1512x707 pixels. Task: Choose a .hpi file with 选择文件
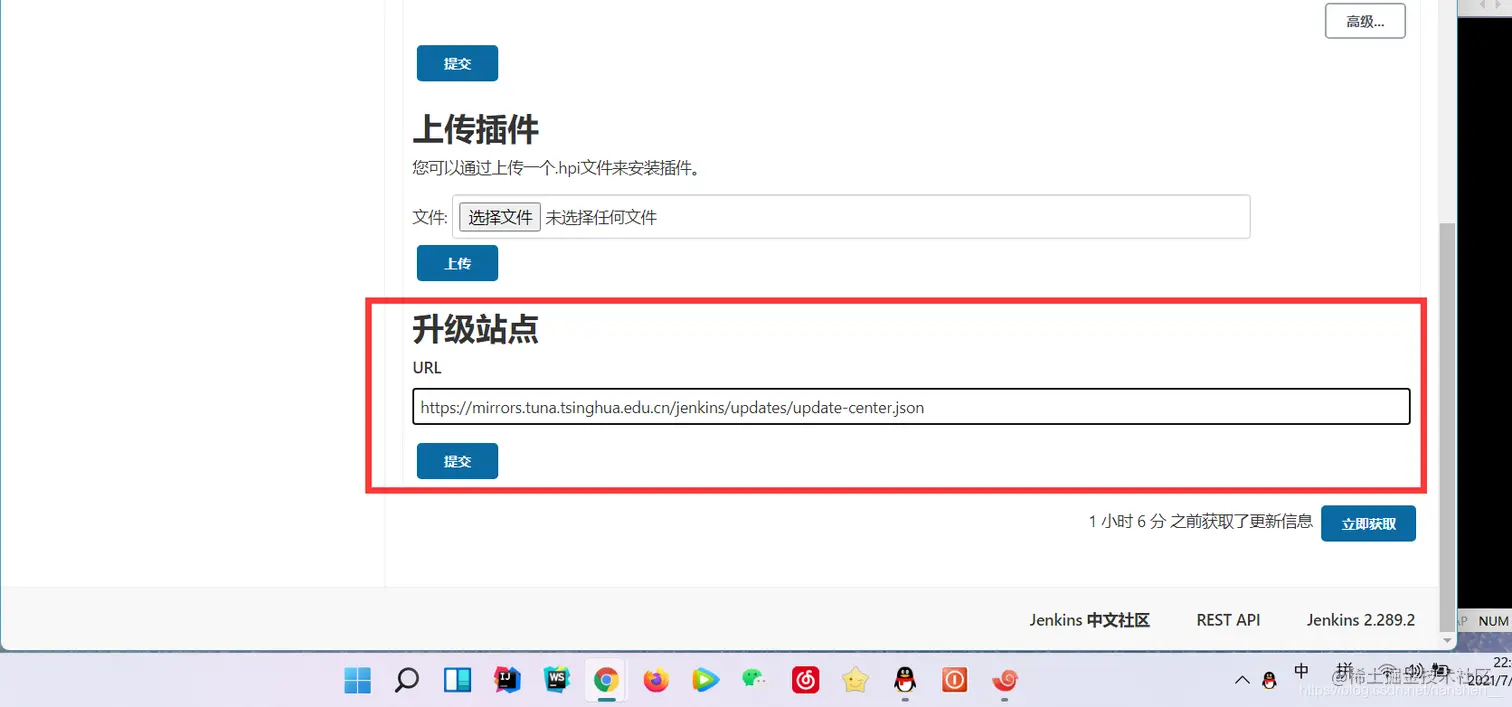pyautogui.click(x=499, y=217)
